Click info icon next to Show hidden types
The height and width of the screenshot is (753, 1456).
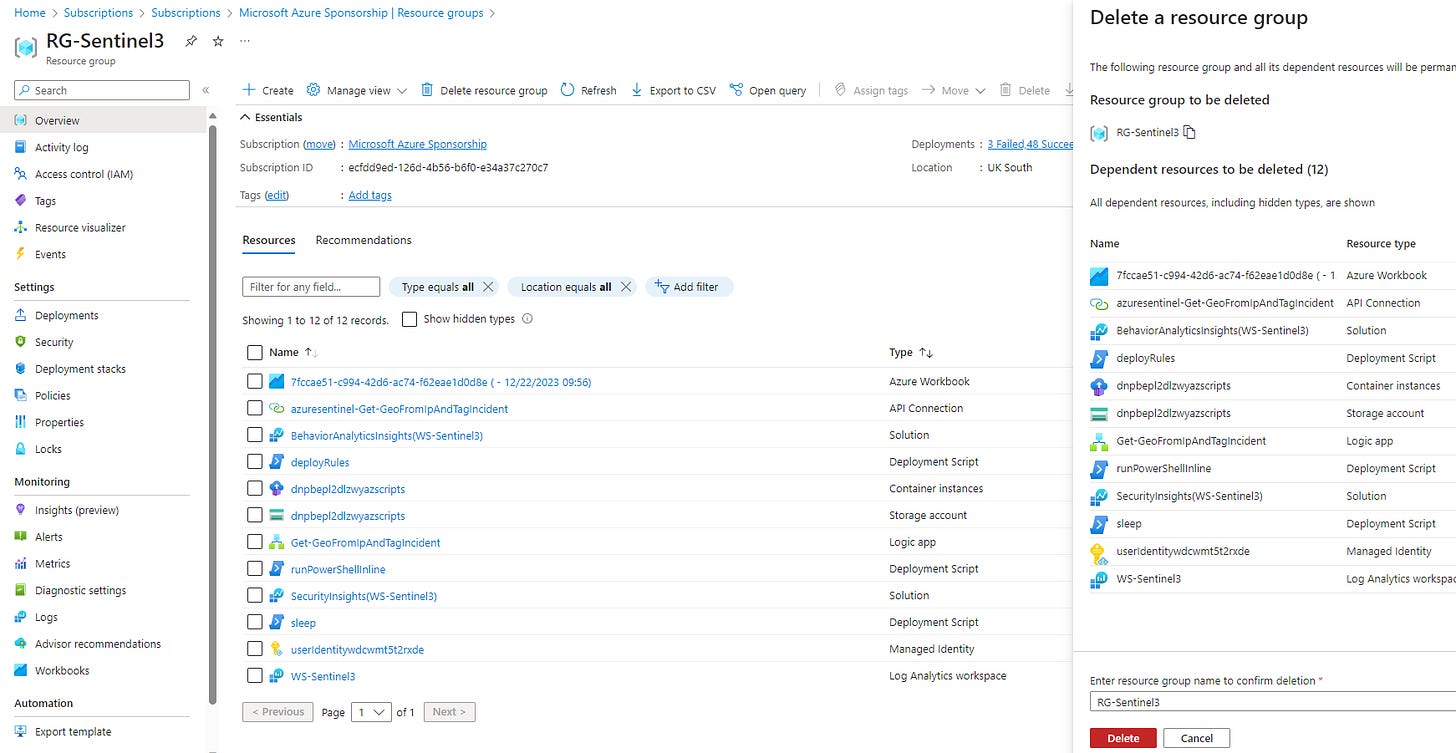[x=527, y=319]
